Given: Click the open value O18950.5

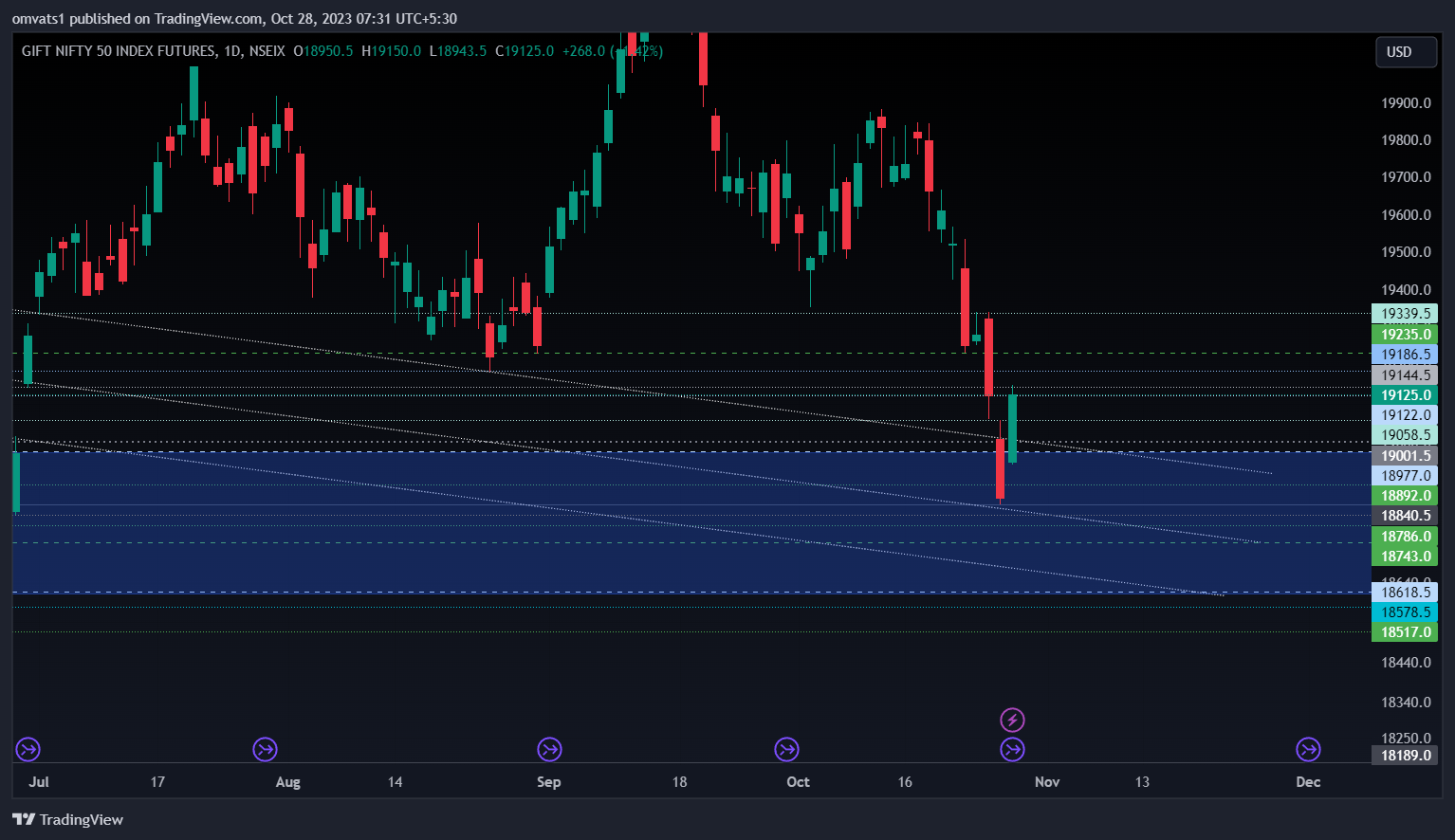Looking at the screenshot, I should [x=323, y=51].
